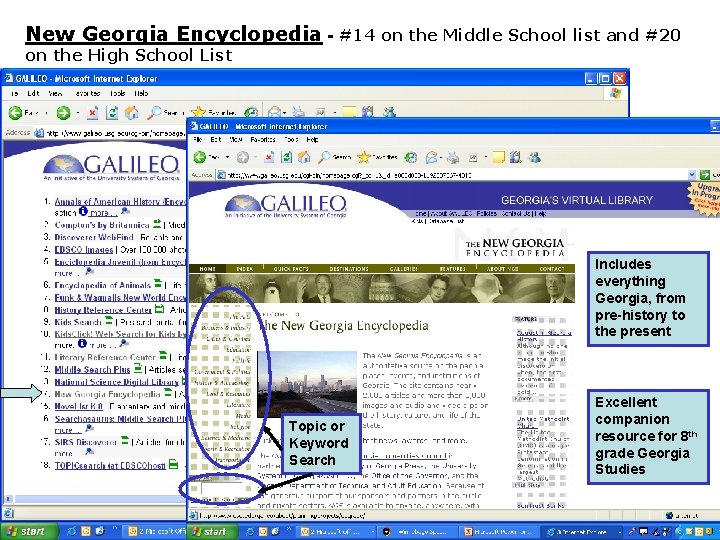
Task: Click Research icon in the front window toolbar
Action: coord(515,158)
